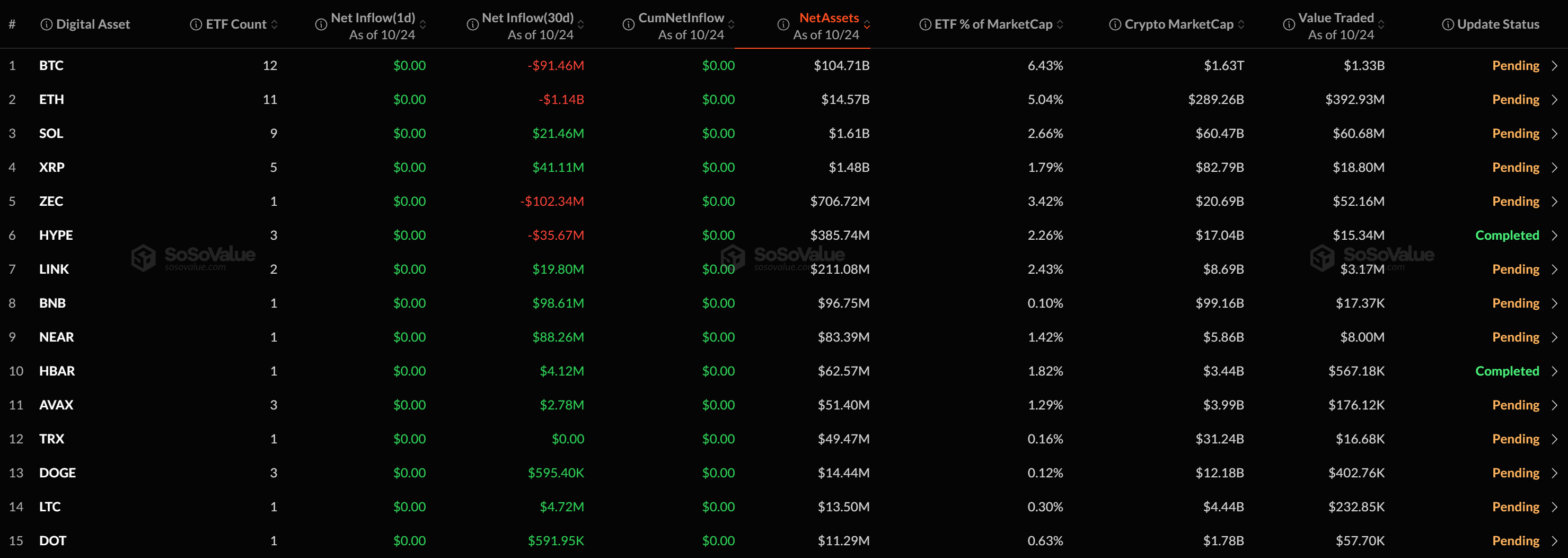Select the ETH asset name
1568x558 pixels.
[x=52, y=99]
